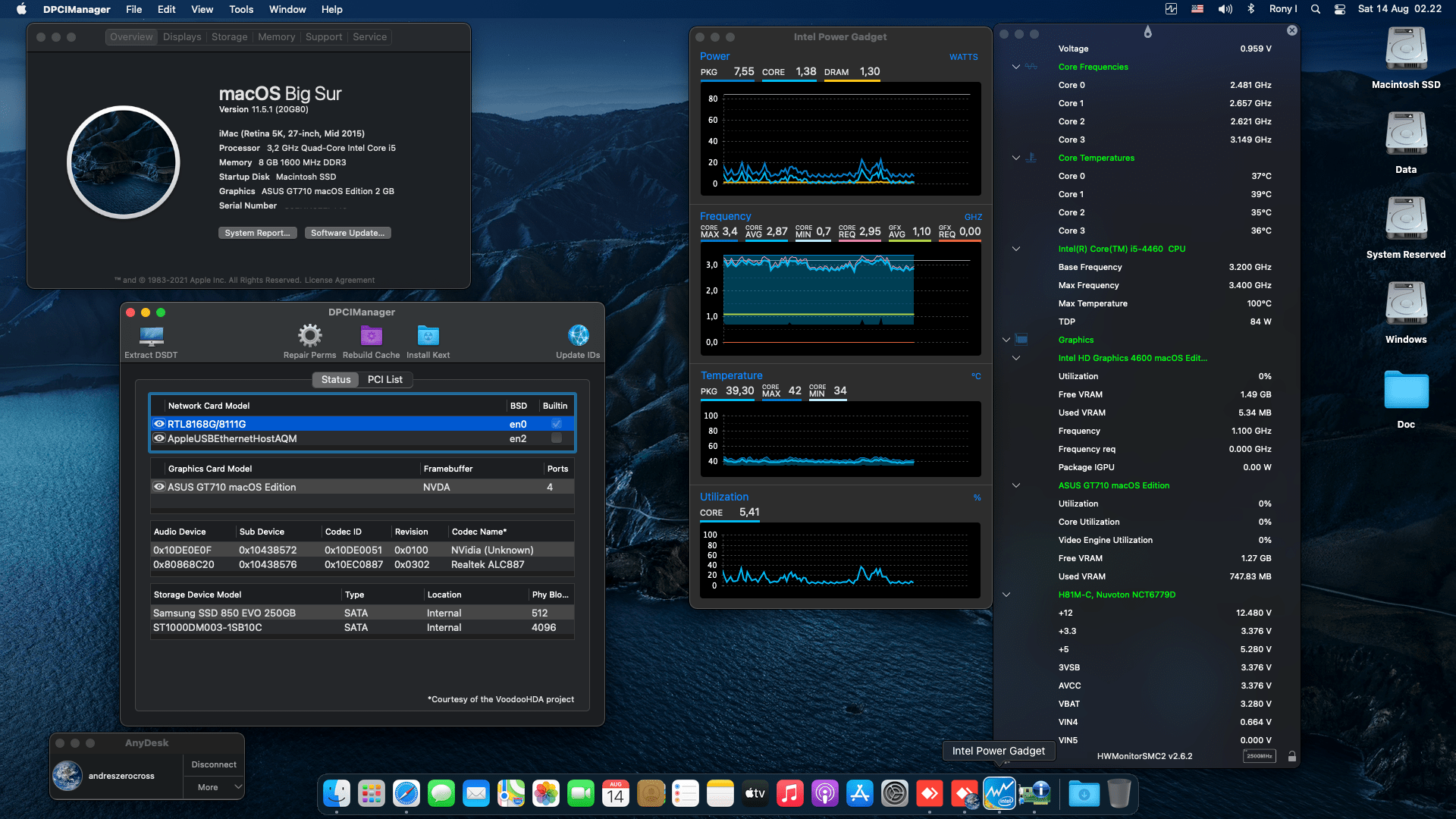
Task: Open FaceTime from the Dock
Action: [x=581, y=794]
